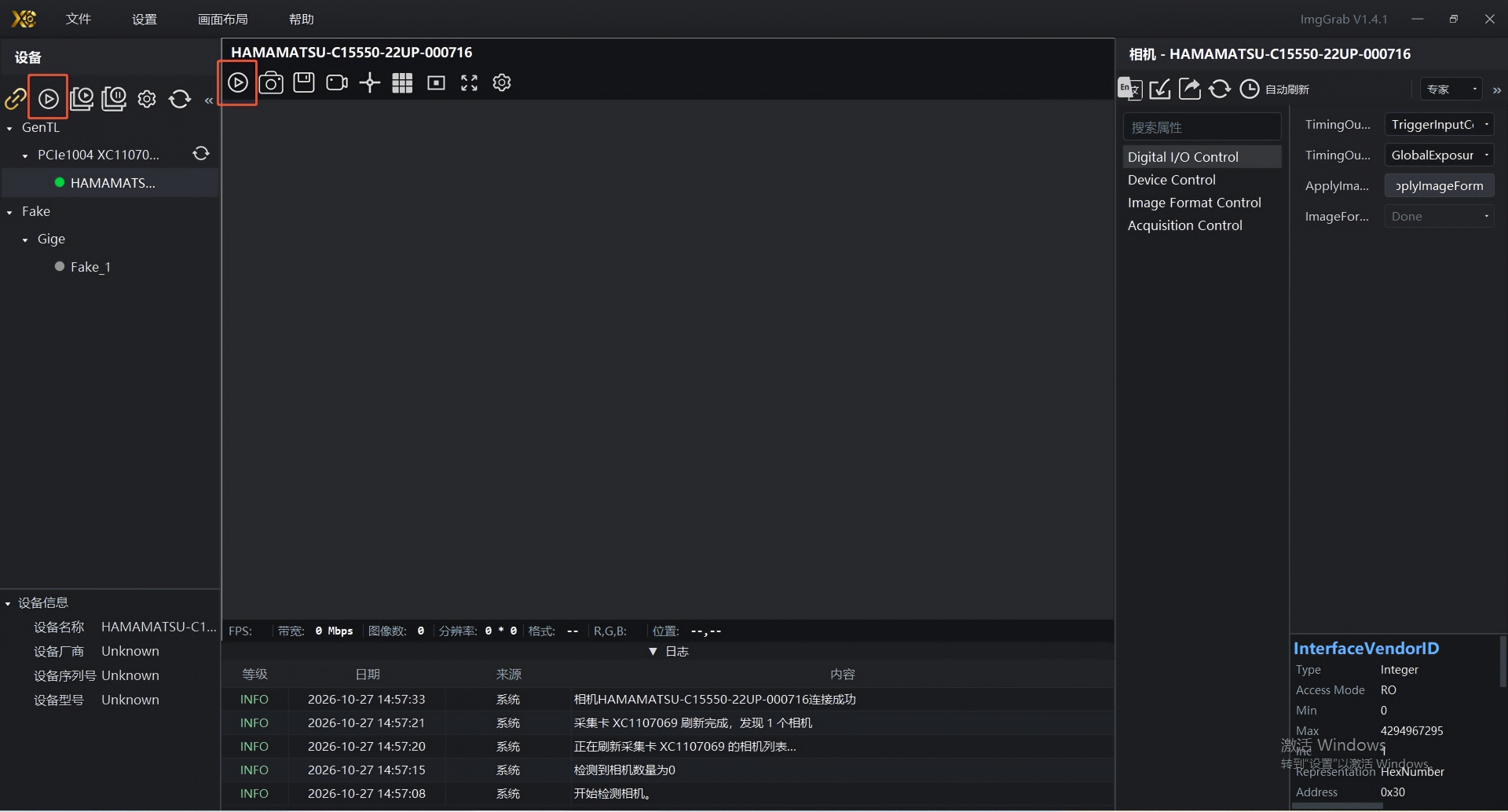Open the 专家 user level dropdown
The height and width of the screenshot is (812, 1508).
(x=1451, y=89)
